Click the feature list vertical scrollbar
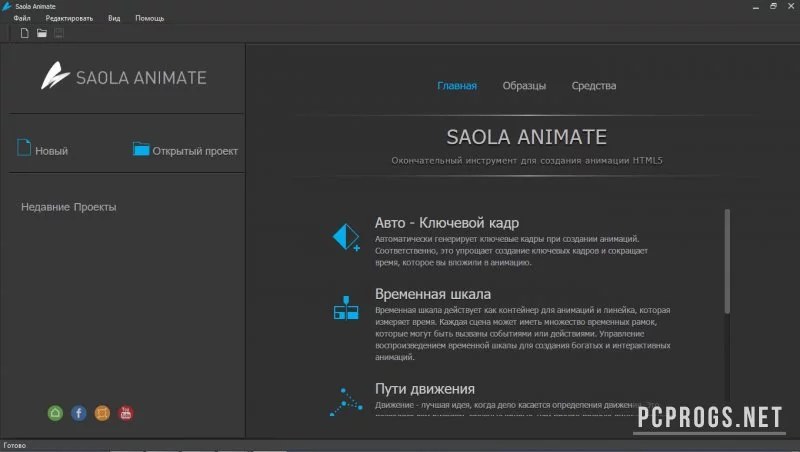800x452 pixels. point(727,261)
